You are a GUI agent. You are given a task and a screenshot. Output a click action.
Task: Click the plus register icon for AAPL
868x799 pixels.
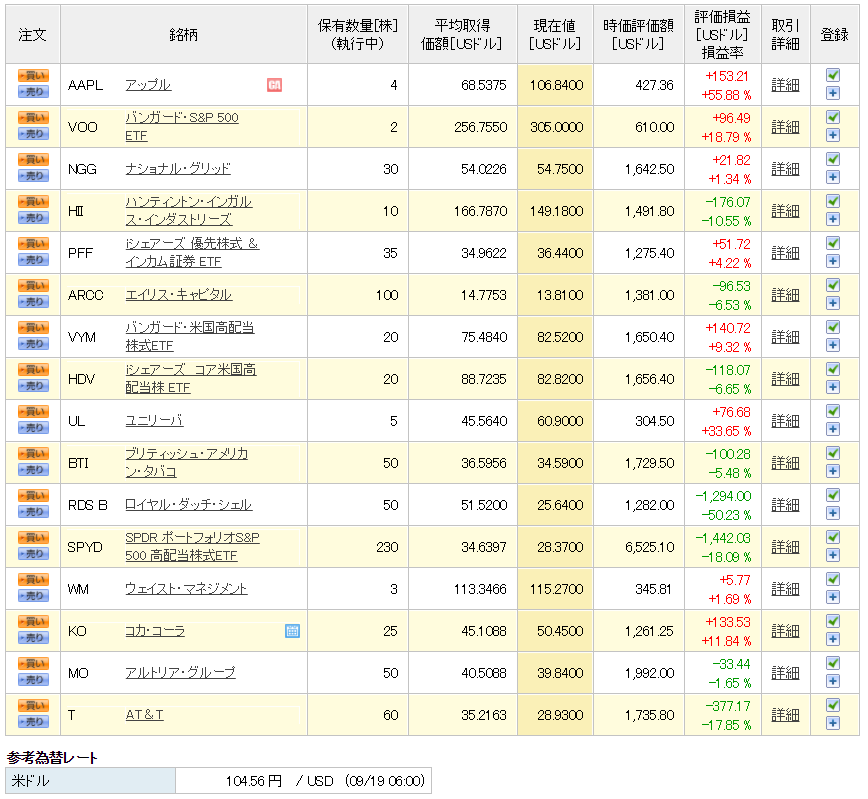pos(833,93)
